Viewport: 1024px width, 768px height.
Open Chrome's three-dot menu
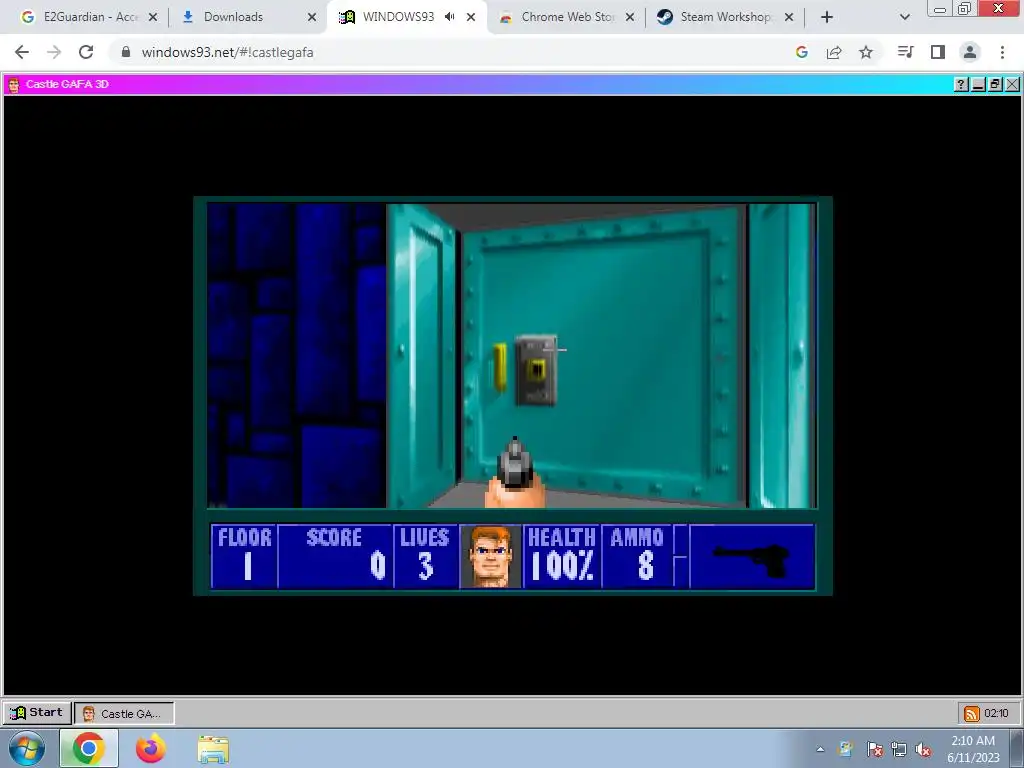tap(1002, 52)
